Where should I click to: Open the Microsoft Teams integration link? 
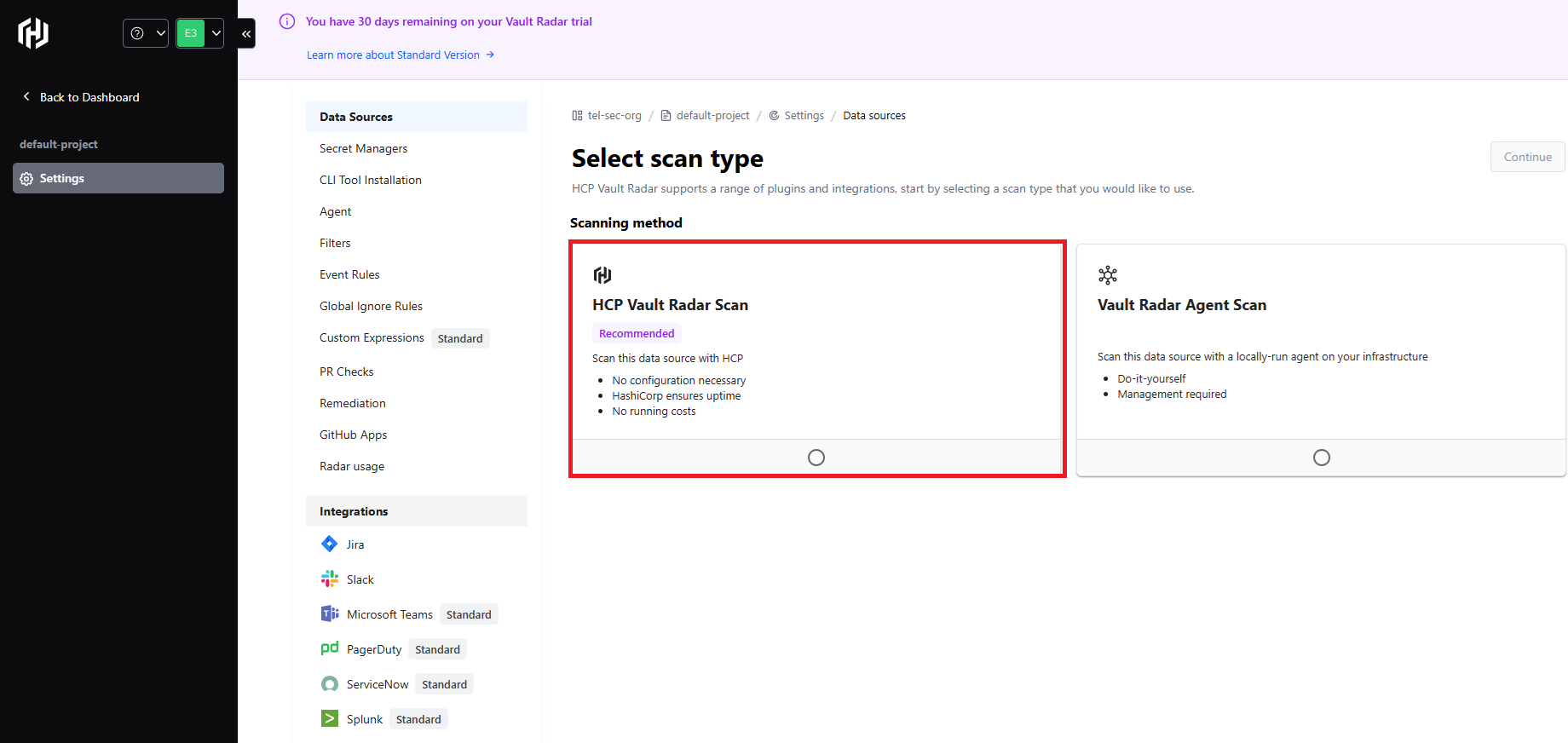click(389, 614)
